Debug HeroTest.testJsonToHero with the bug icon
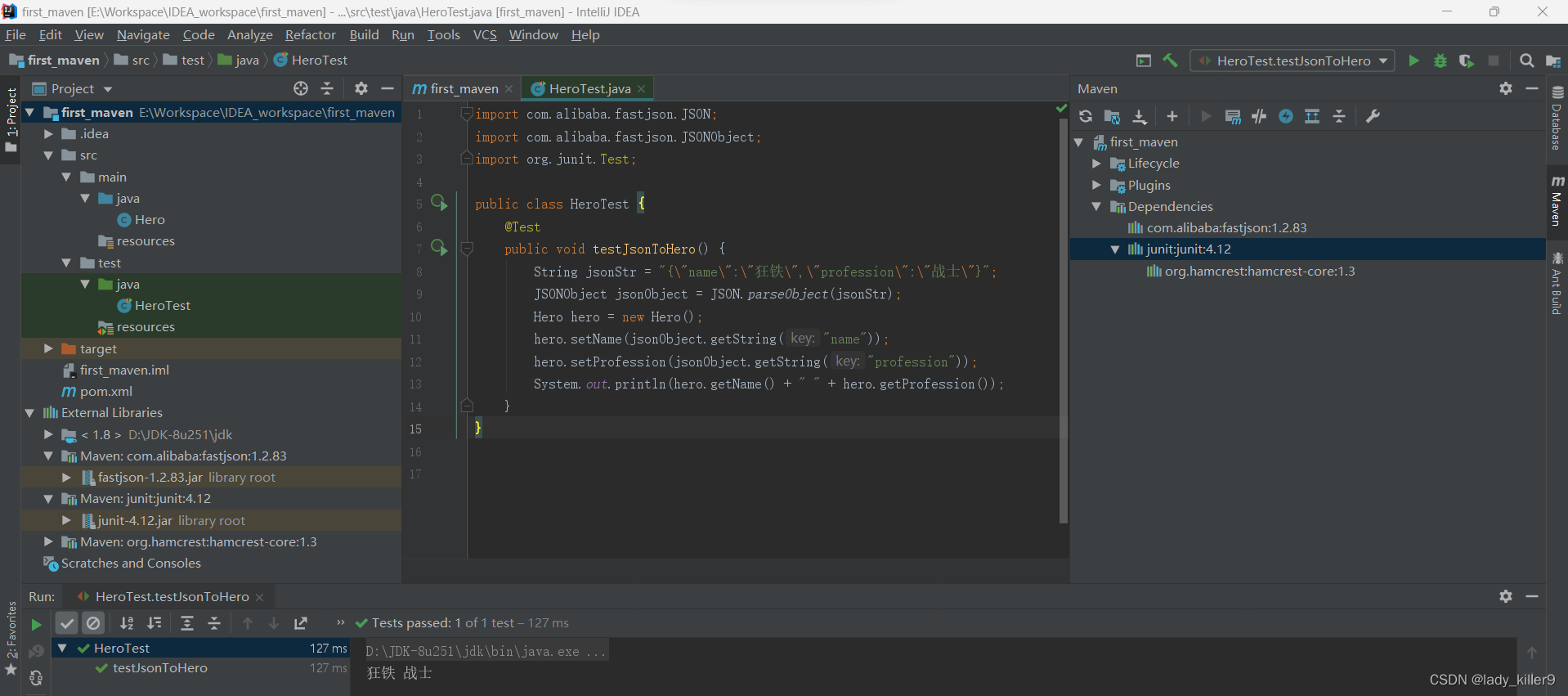1568x696 pixels. pyautogui.click(x=1440, y=61)
